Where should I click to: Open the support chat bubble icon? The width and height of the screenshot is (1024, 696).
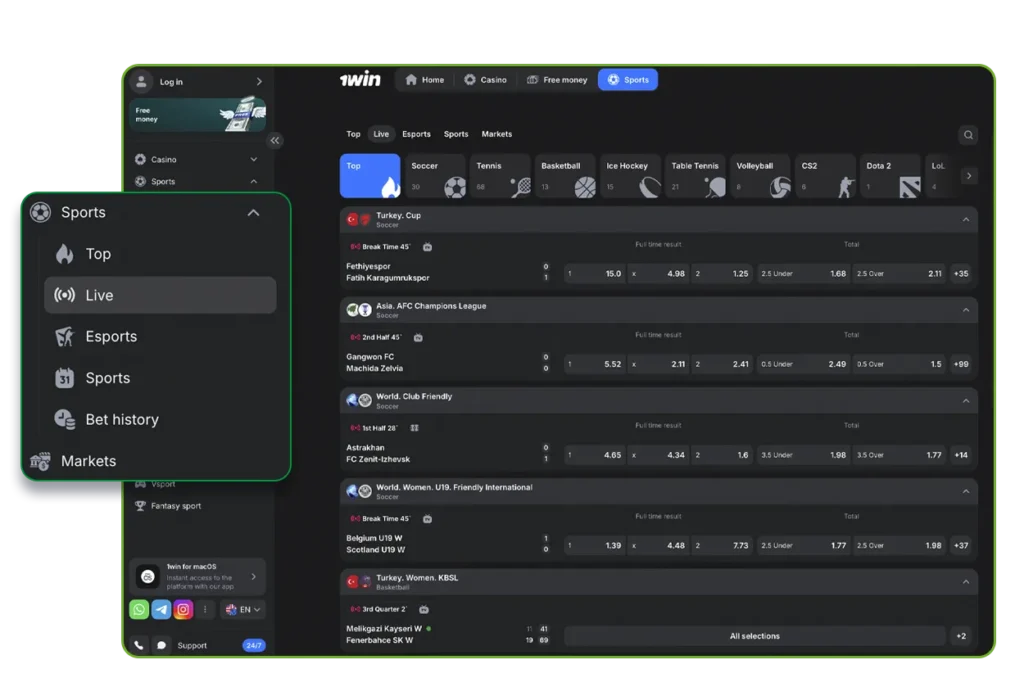coord(161,645)
